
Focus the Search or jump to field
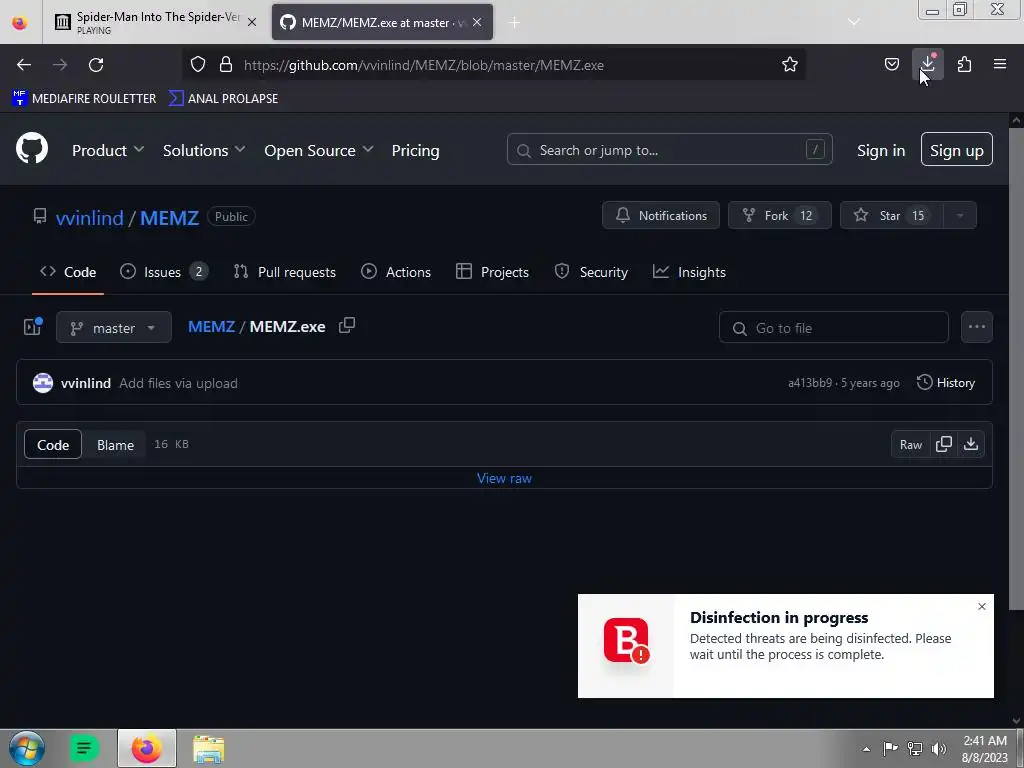click(x=669, y=150)
